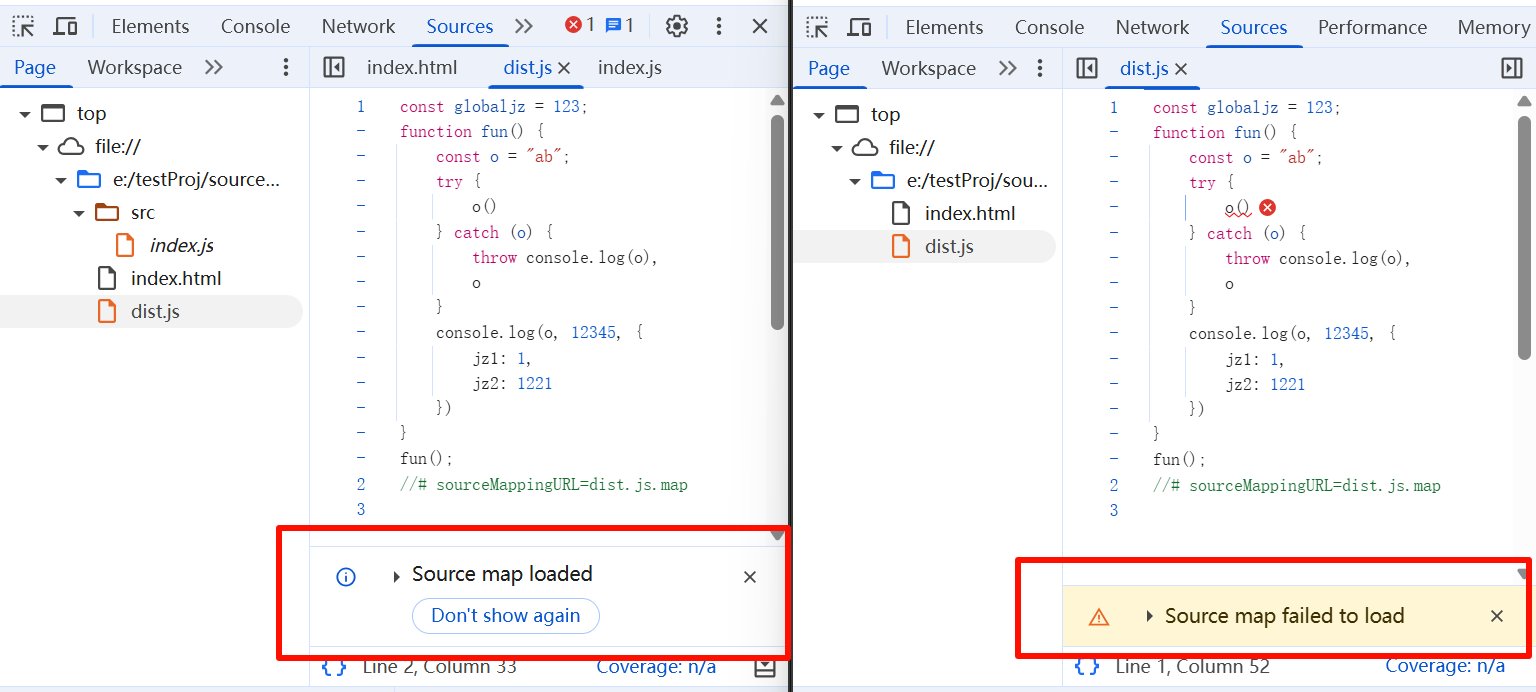
Task: Click drawer toggle icon in left status bar
Action: pyautogui.click(x=764, y=667)
